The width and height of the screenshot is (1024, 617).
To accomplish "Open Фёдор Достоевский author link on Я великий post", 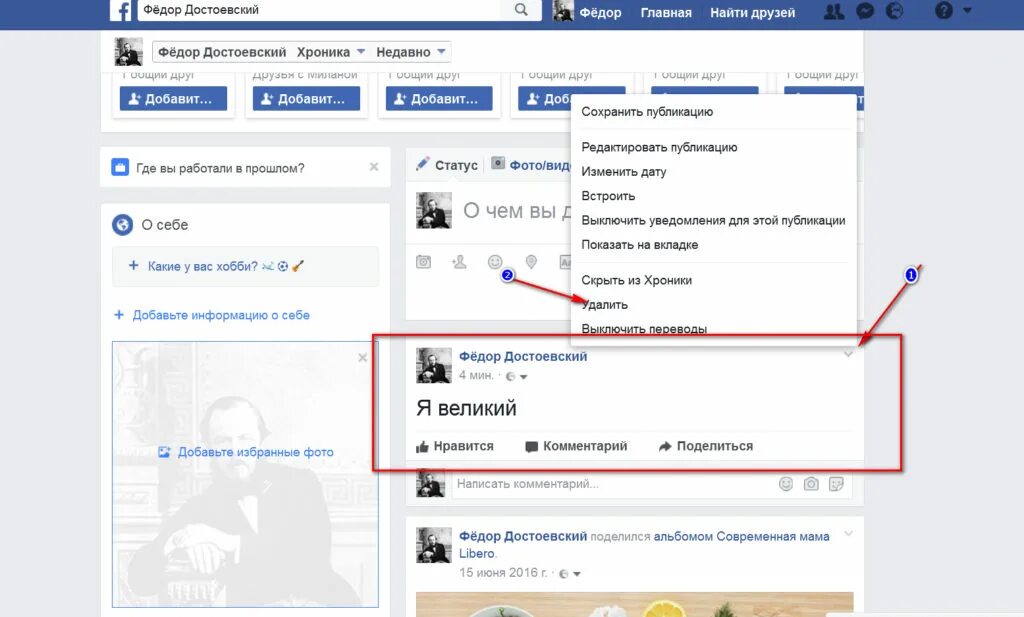I will (522, 356).
